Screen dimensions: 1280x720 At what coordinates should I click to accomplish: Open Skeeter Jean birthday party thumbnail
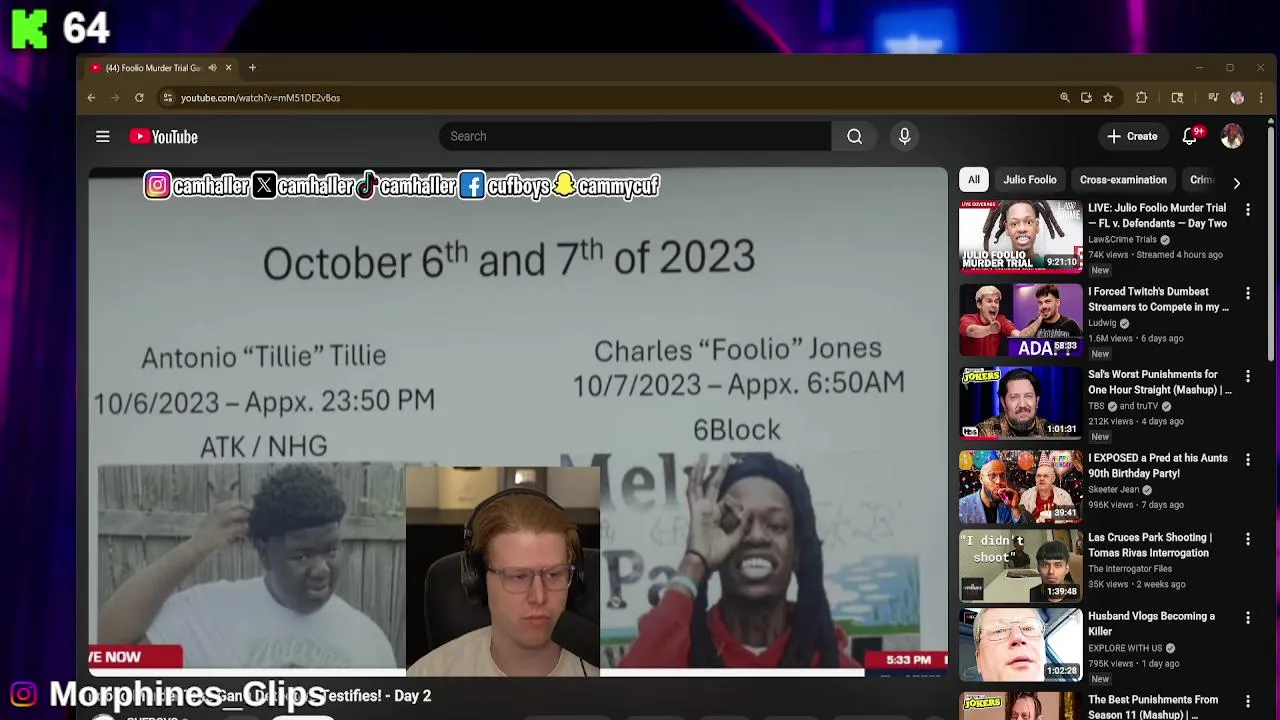point(1020,486)
